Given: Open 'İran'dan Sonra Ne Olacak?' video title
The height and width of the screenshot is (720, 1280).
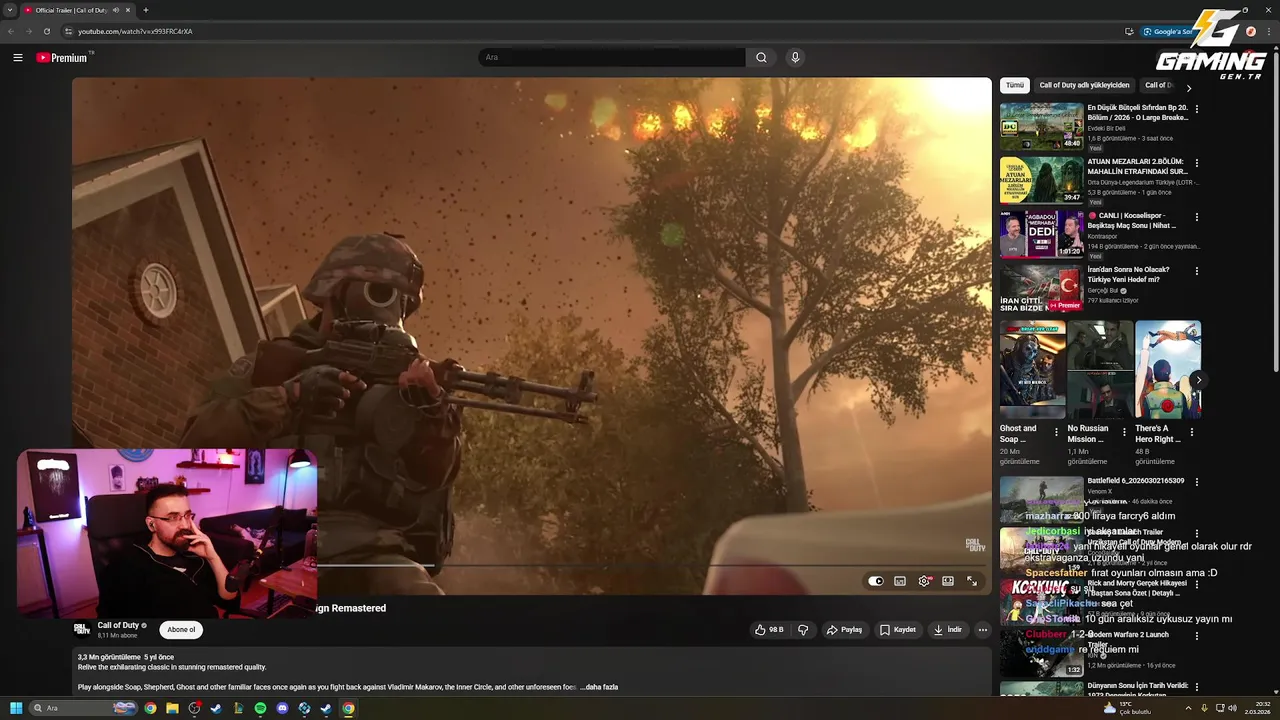Looking at the screenshot, I should (x=1128, y=274).
